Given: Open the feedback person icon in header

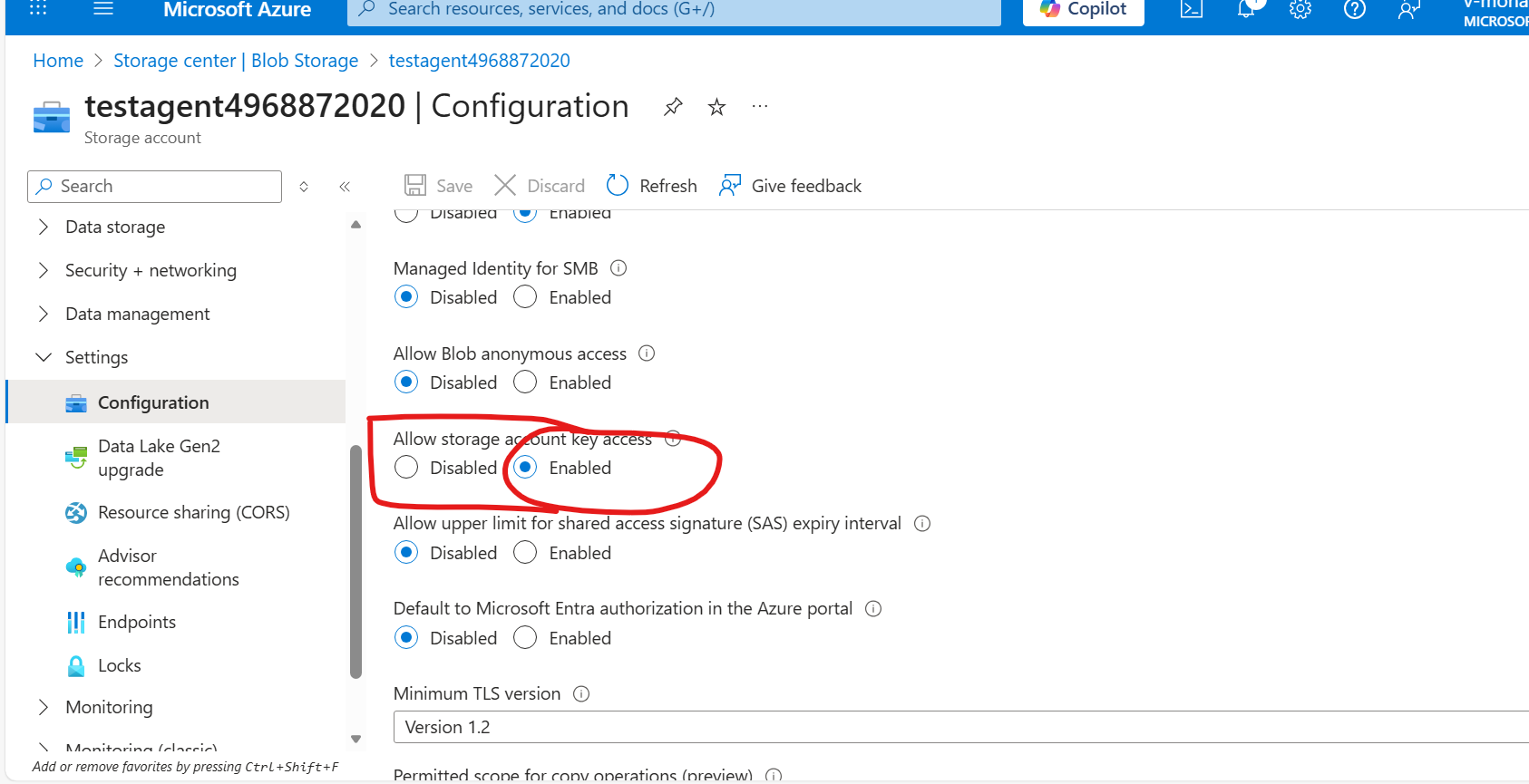Looking at the screenshot, I should 1409,10.
